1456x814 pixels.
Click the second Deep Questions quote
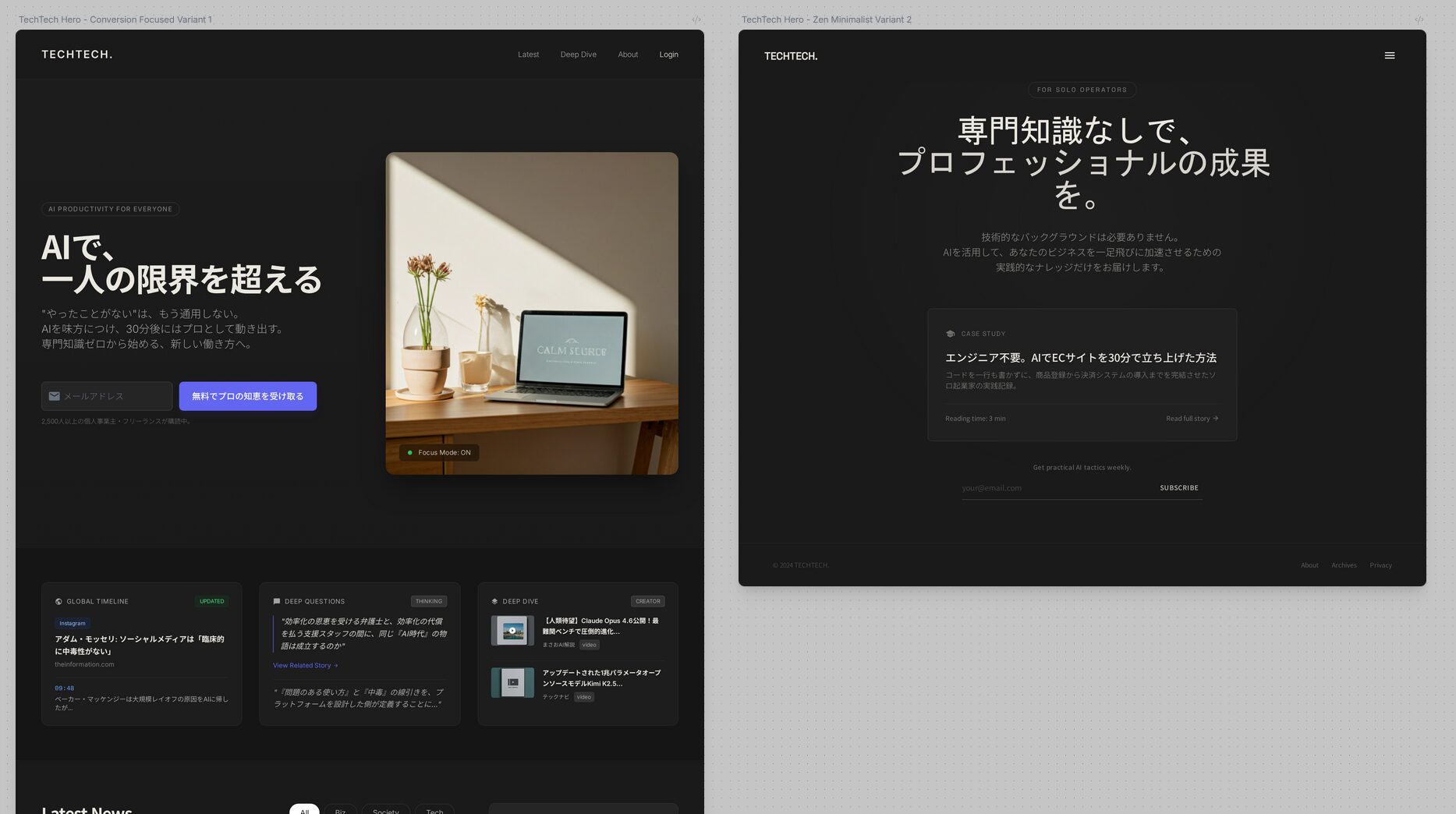[x=360, y=698]
